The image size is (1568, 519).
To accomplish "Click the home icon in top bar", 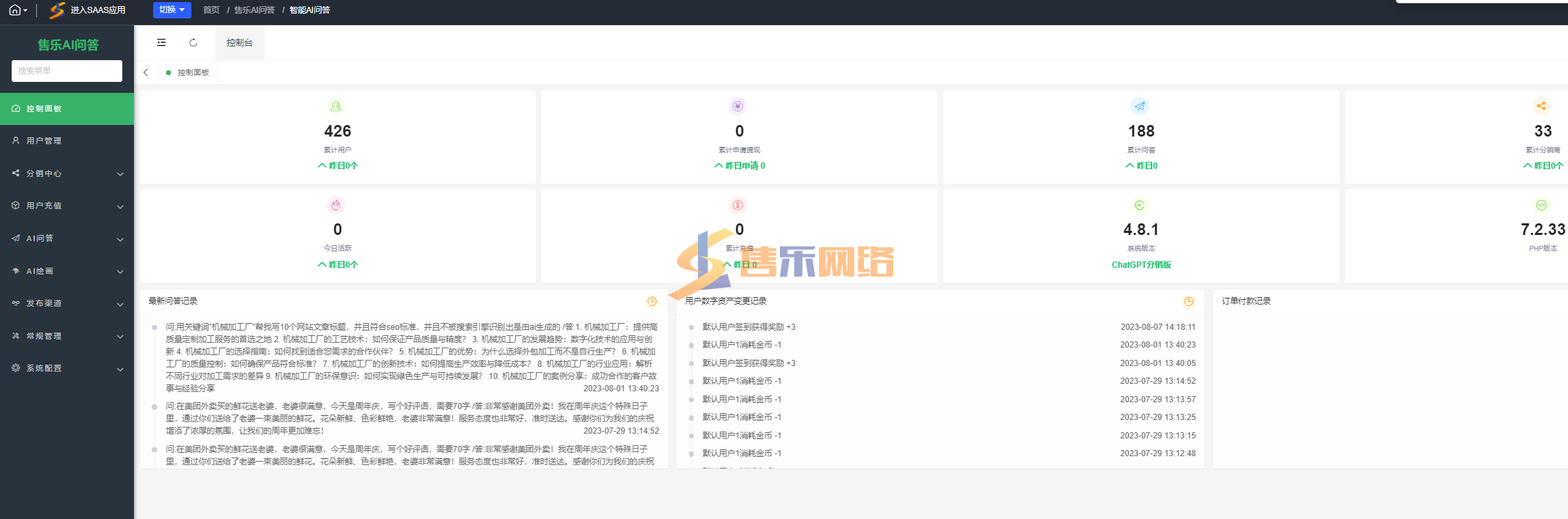I will coord(14,10).
